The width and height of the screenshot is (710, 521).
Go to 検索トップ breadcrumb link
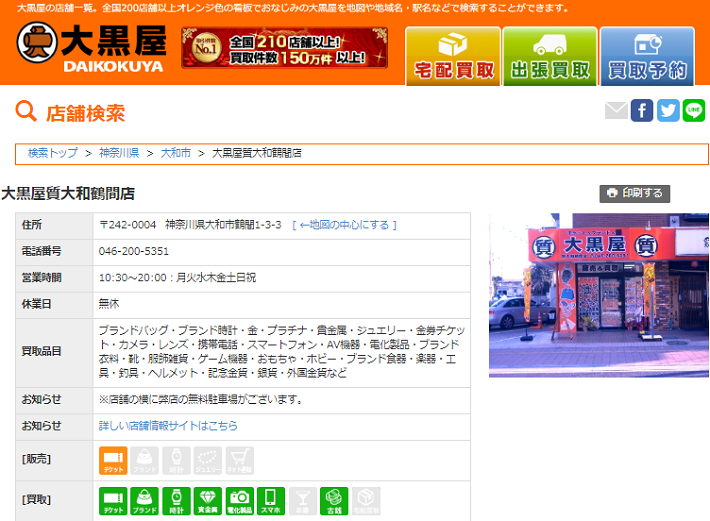(x=53, y=153)
